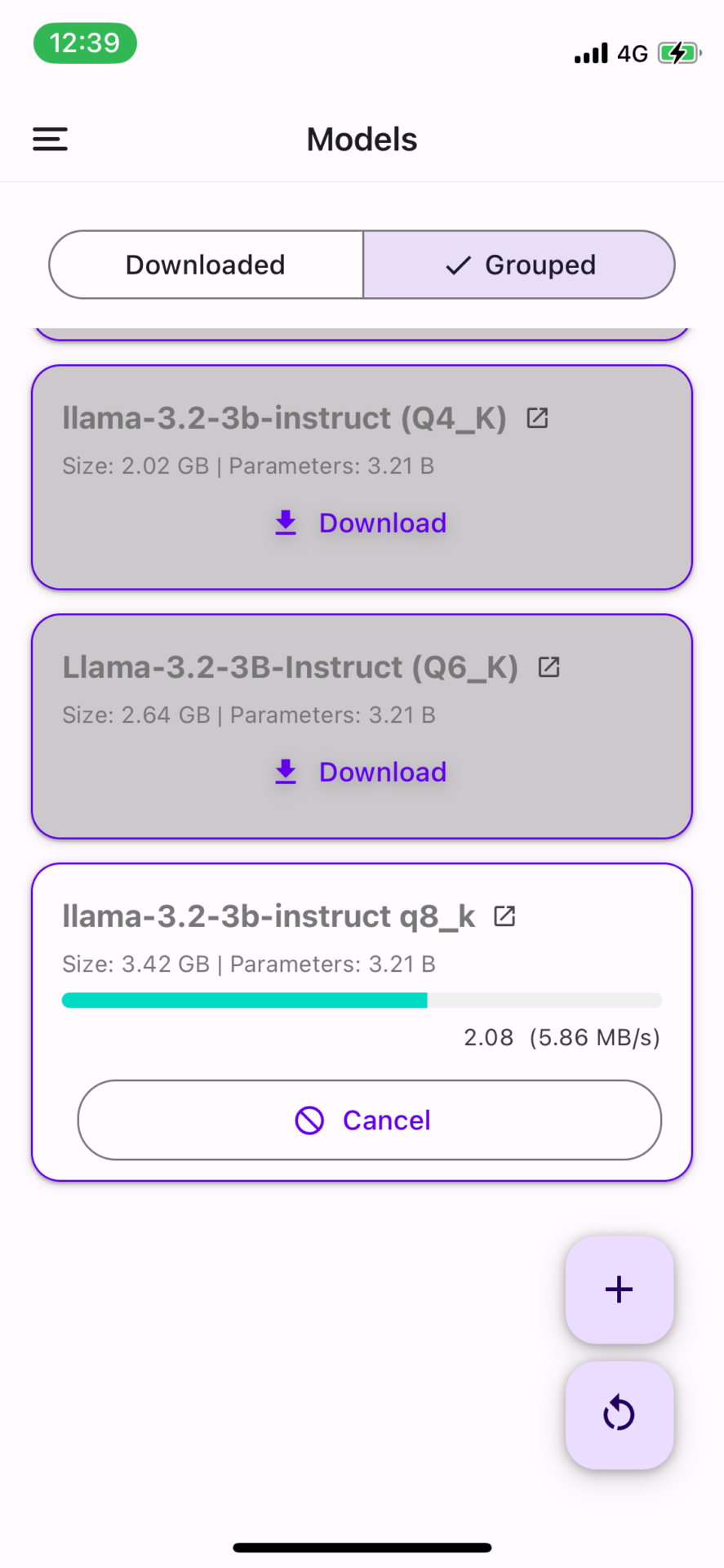Image resolution: width=724 pixels, height=1568 pixels.
Task: Click the q8_k download progress bar
Action: pos(362,1000)
